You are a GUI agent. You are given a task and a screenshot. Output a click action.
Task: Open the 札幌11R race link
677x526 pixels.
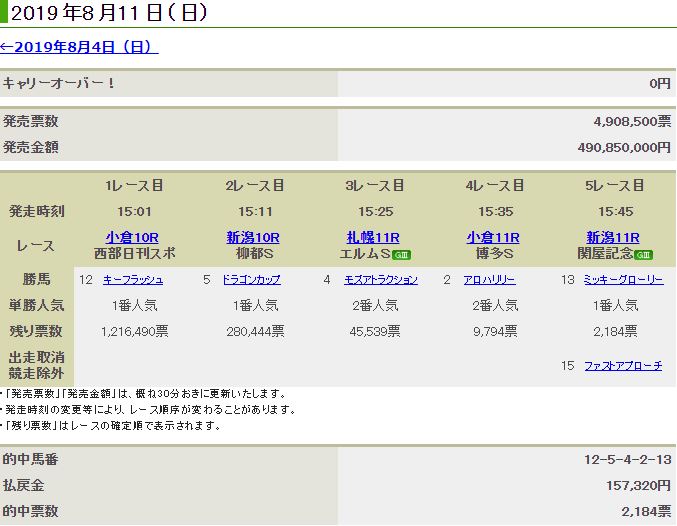(374, 237)
